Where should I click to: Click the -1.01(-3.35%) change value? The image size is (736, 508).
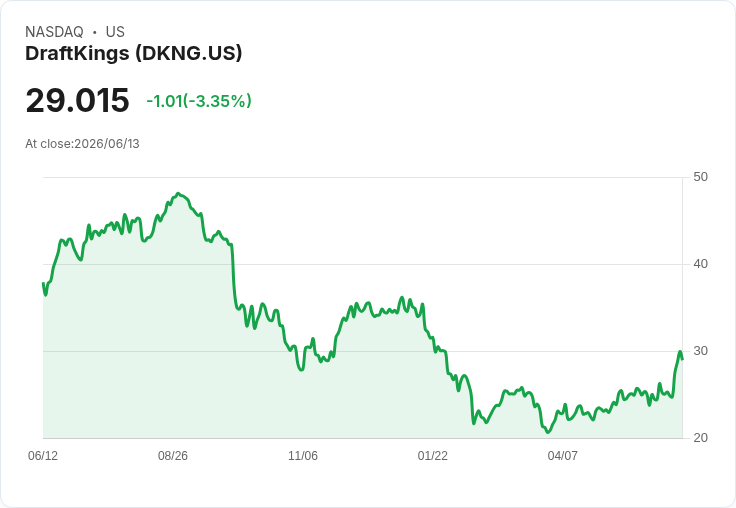(x=199, y=101)
